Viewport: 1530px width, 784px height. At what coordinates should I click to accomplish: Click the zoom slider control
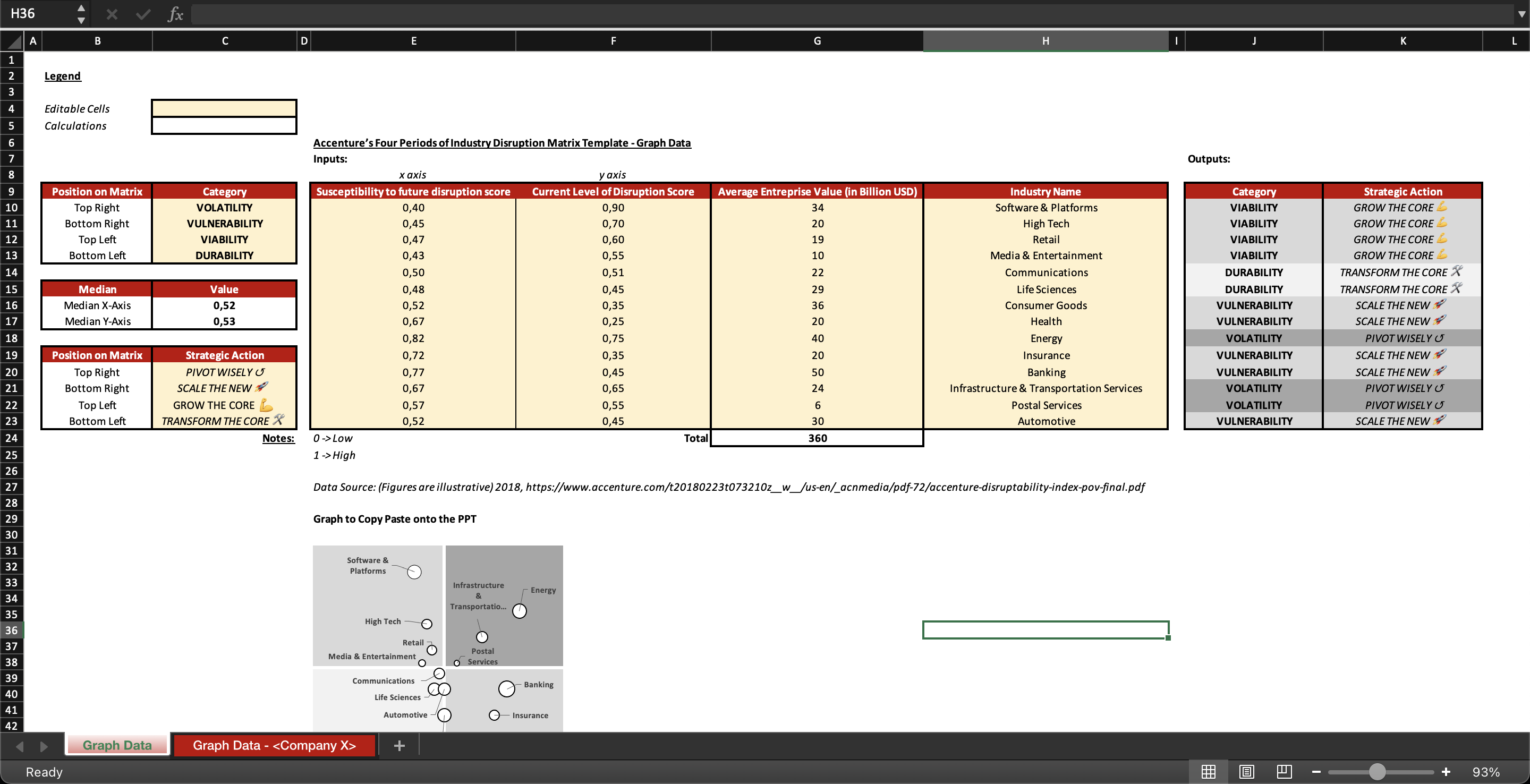click(x=1379, y=772)
